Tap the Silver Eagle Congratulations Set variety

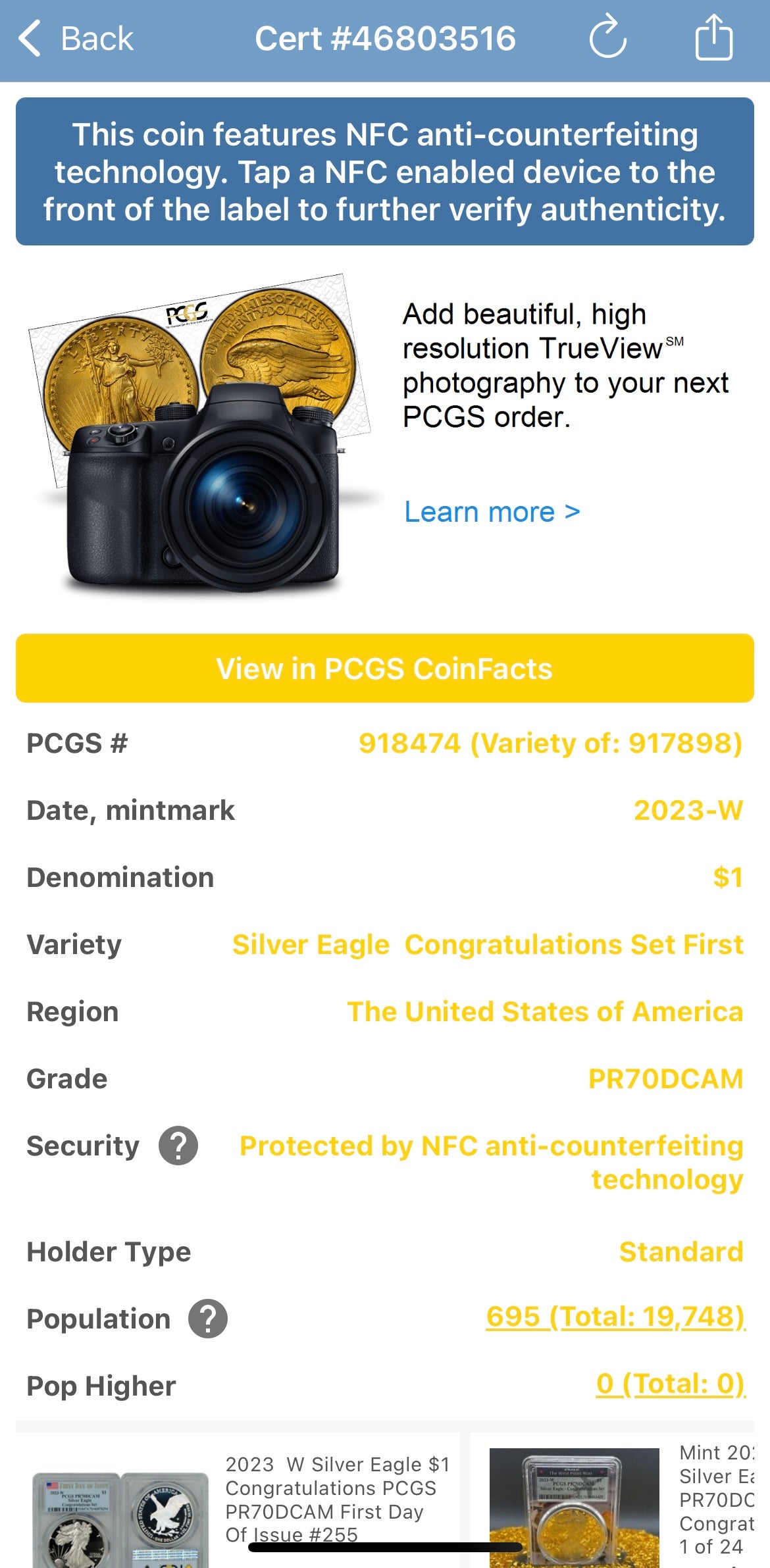click(x=487, y=945)
